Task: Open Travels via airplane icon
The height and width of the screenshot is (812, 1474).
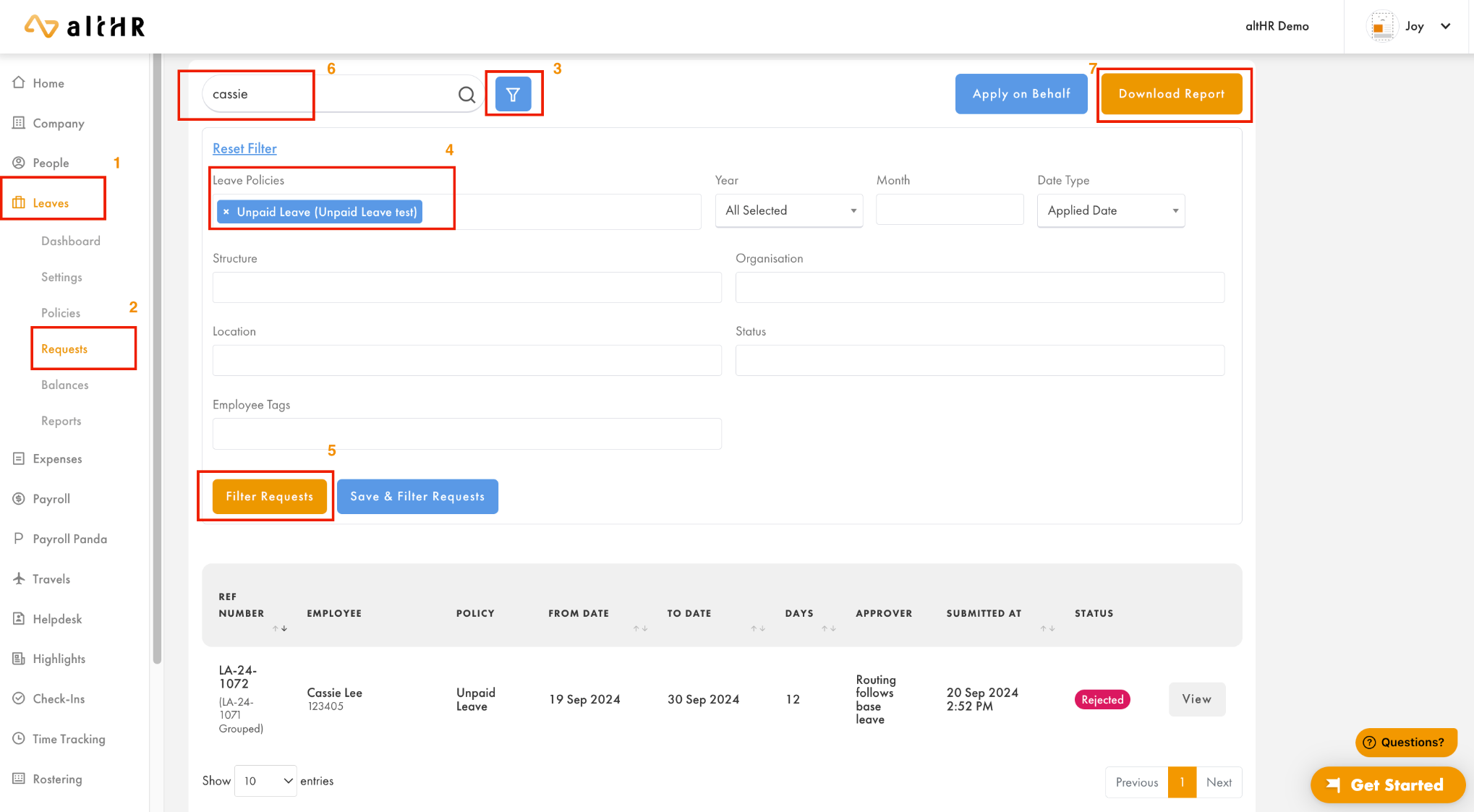Action: pyautogui.click(x=19, y=578)
